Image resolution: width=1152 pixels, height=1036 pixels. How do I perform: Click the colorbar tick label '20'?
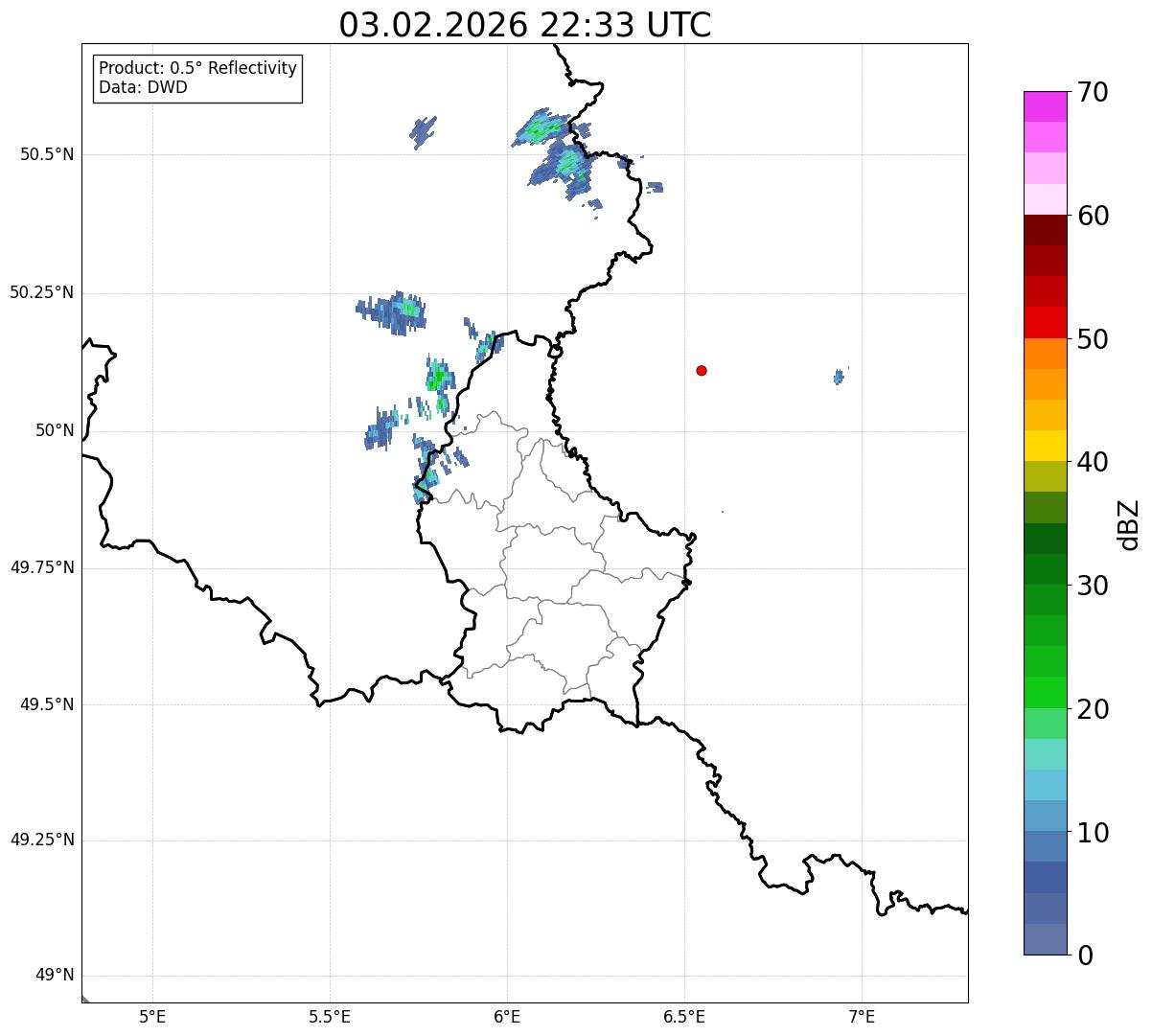1093,709
